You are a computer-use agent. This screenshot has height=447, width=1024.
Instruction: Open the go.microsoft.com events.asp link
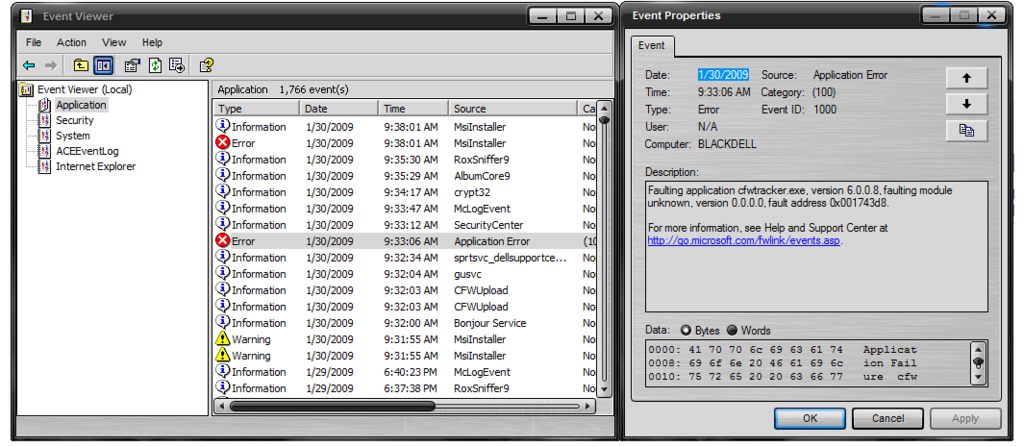coord(744,240)
